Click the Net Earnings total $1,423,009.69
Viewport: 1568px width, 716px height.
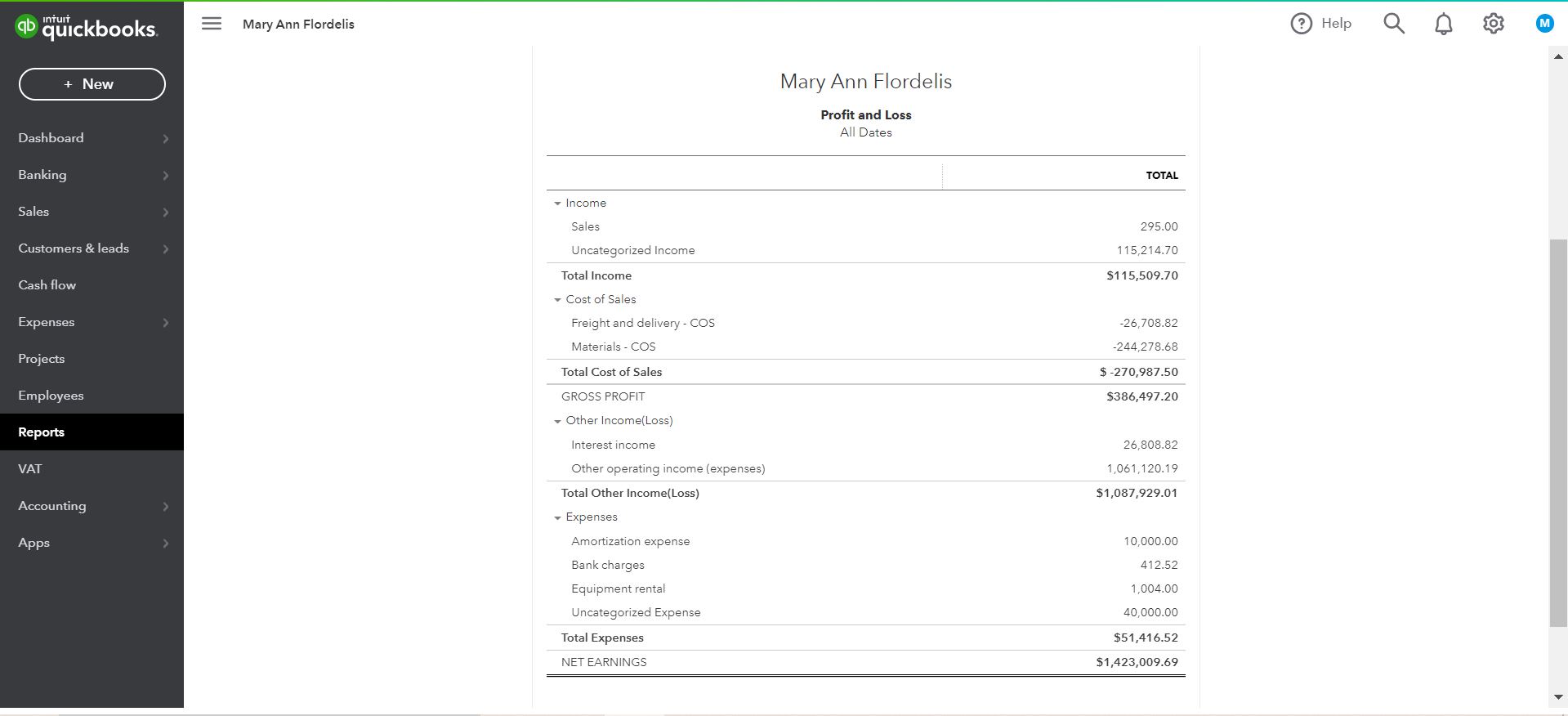tap(1137, 662)
